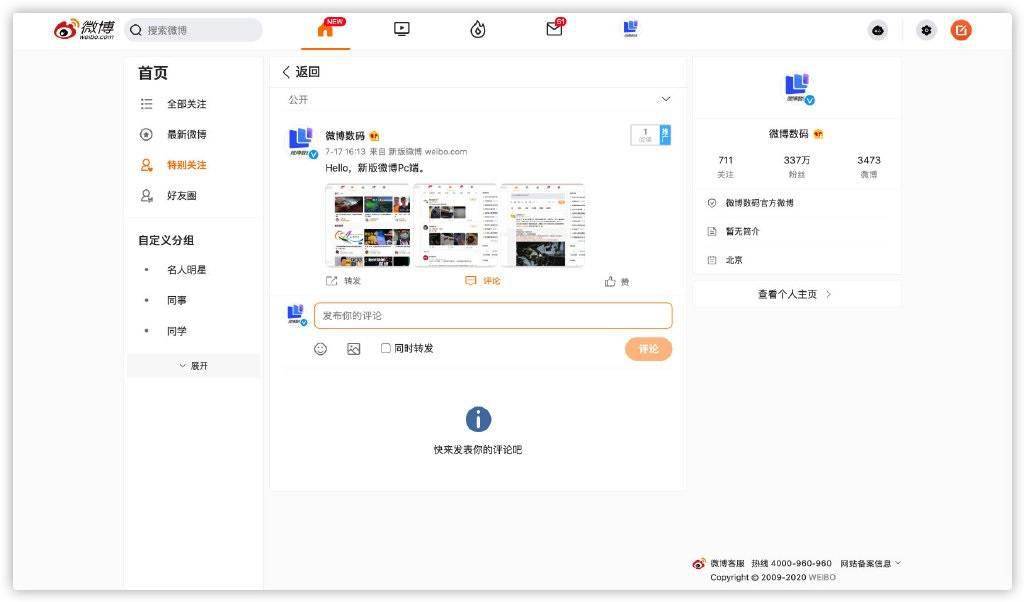Submit with the orange 评论 button
1024x602 pixels.
click(648, 349)
